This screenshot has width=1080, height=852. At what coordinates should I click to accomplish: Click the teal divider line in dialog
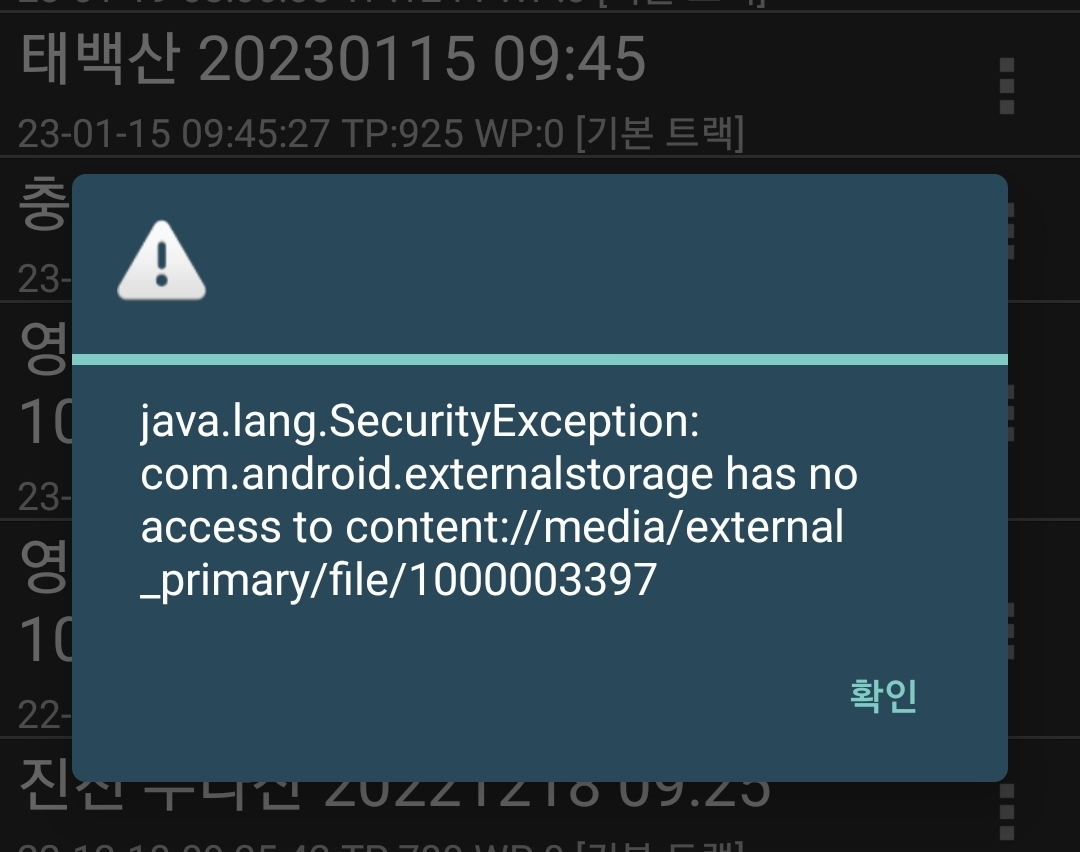click(x=540, y=360)
